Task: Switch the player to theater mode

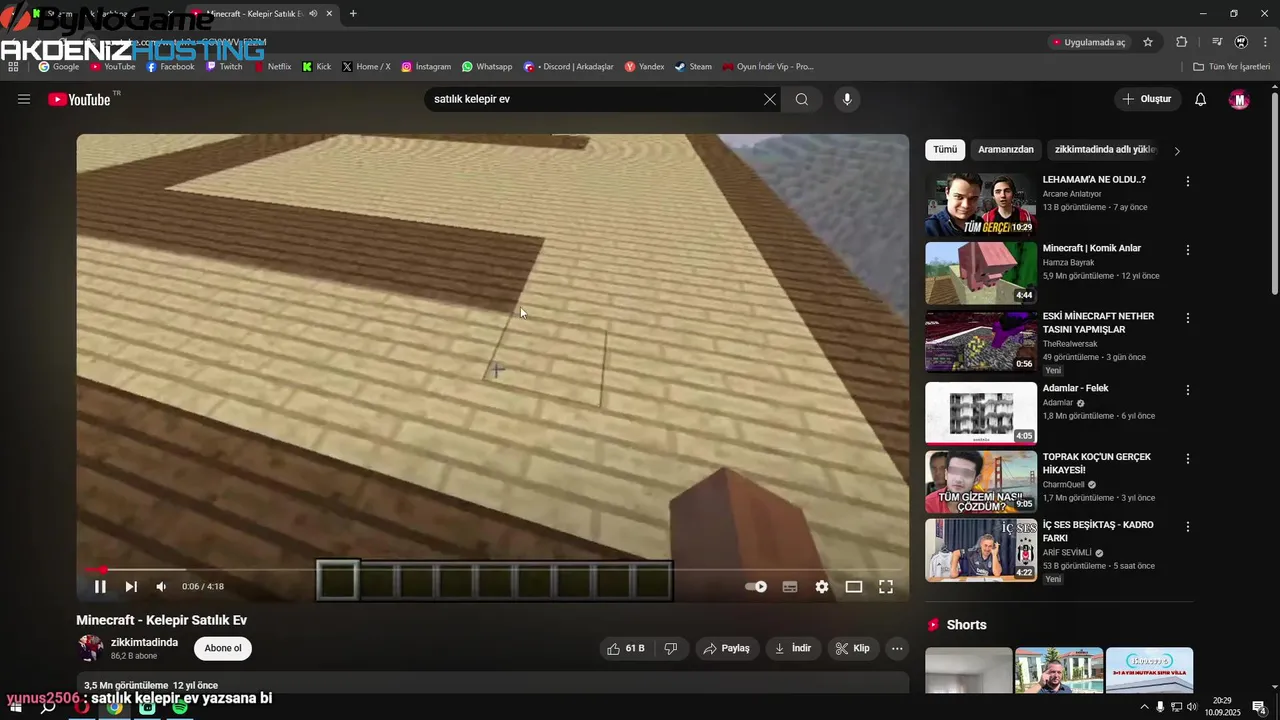Action: (854, 587)
